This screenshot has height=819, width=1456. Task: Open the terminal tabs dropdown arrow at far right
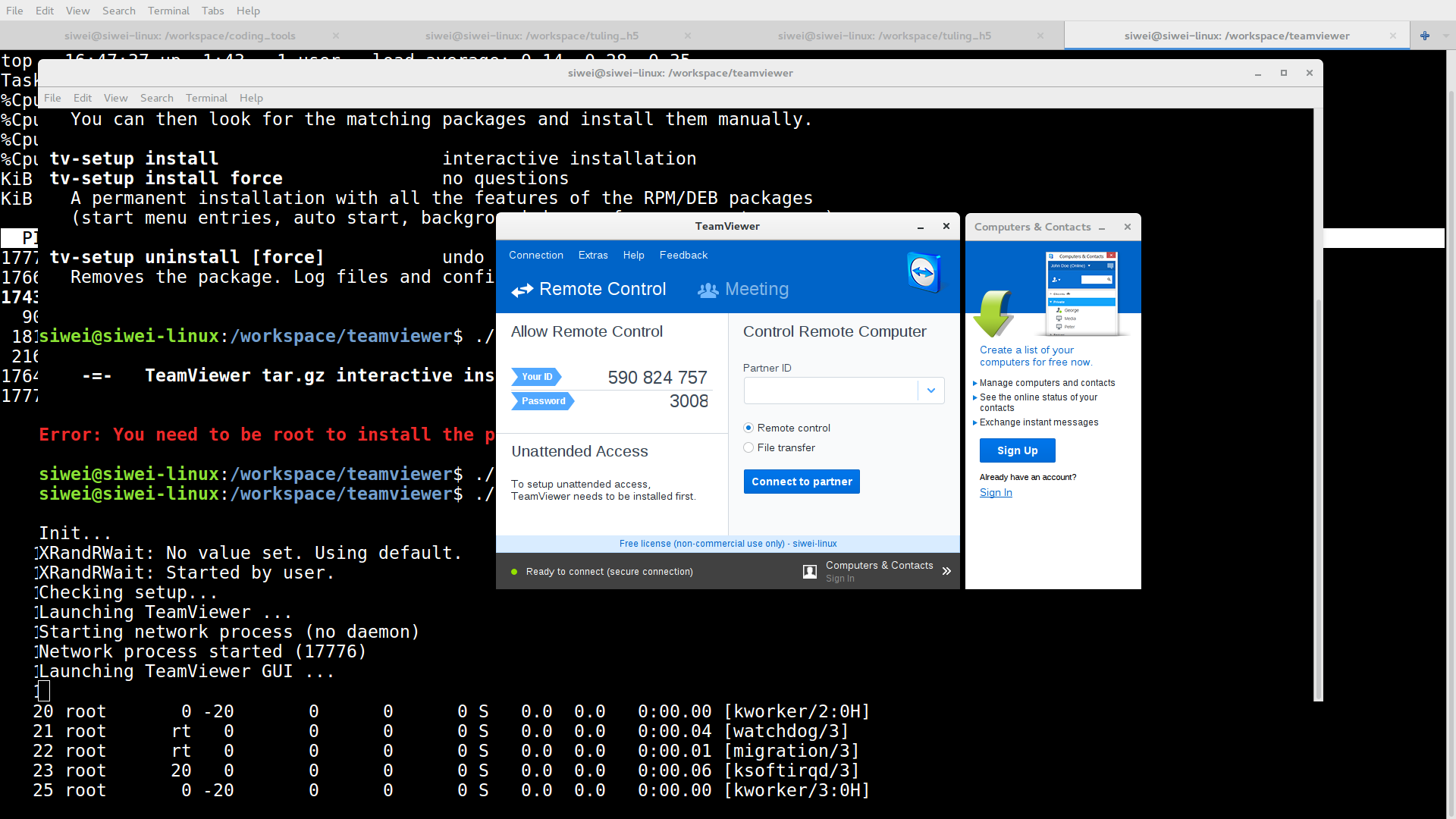[x=1445, y=36]
